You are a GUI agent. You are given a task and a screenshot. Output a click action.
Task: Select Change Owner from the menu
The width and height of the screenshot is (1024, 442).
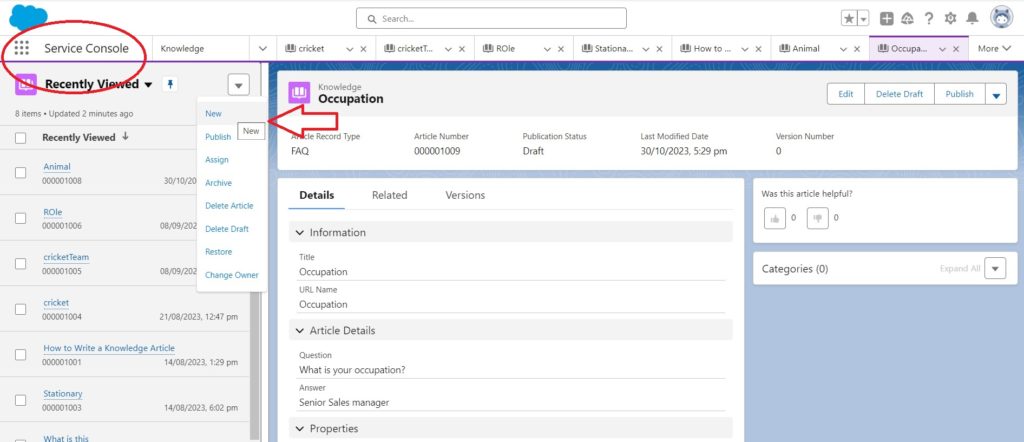coord(232,276)
